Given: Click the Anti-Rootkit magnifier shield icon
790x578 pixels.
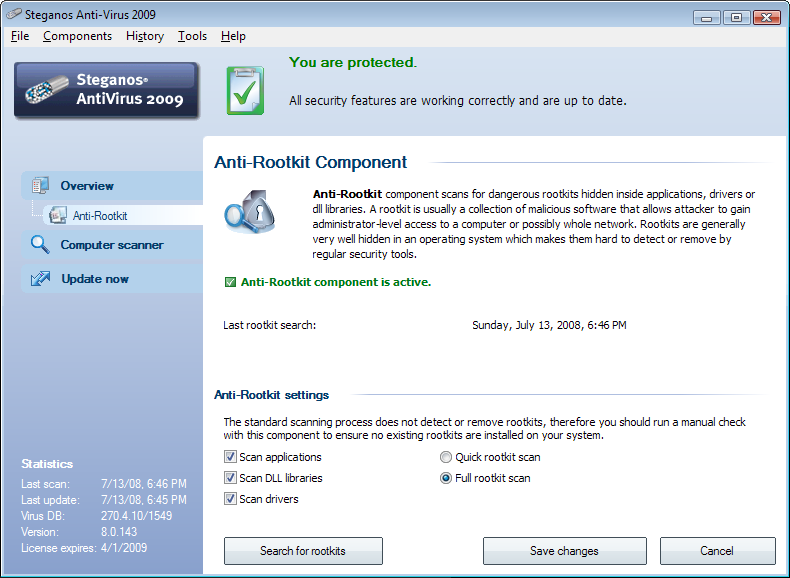Looking at the screenshot, I should point(250,212).
